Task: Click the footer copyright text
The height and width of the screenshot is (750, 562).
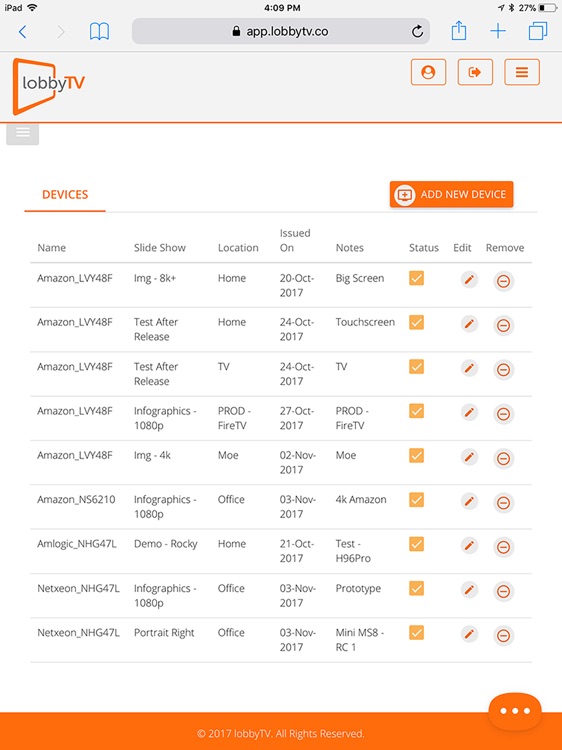Action: pyautogui.click(x=281, y=734)
